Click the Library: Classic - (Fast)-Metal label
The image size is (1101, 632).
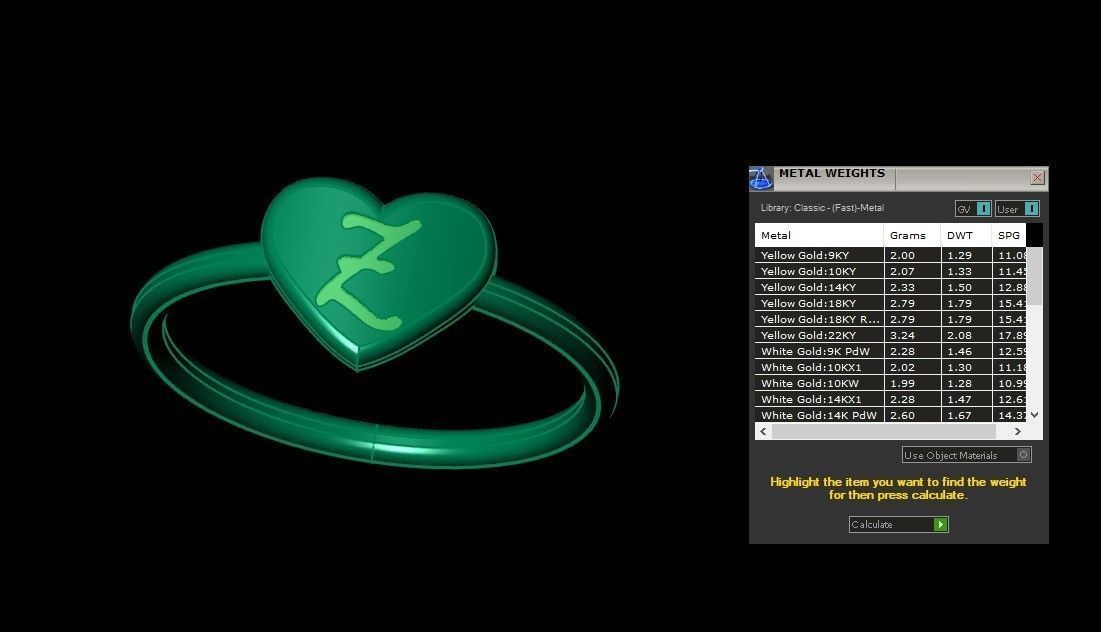822,208
